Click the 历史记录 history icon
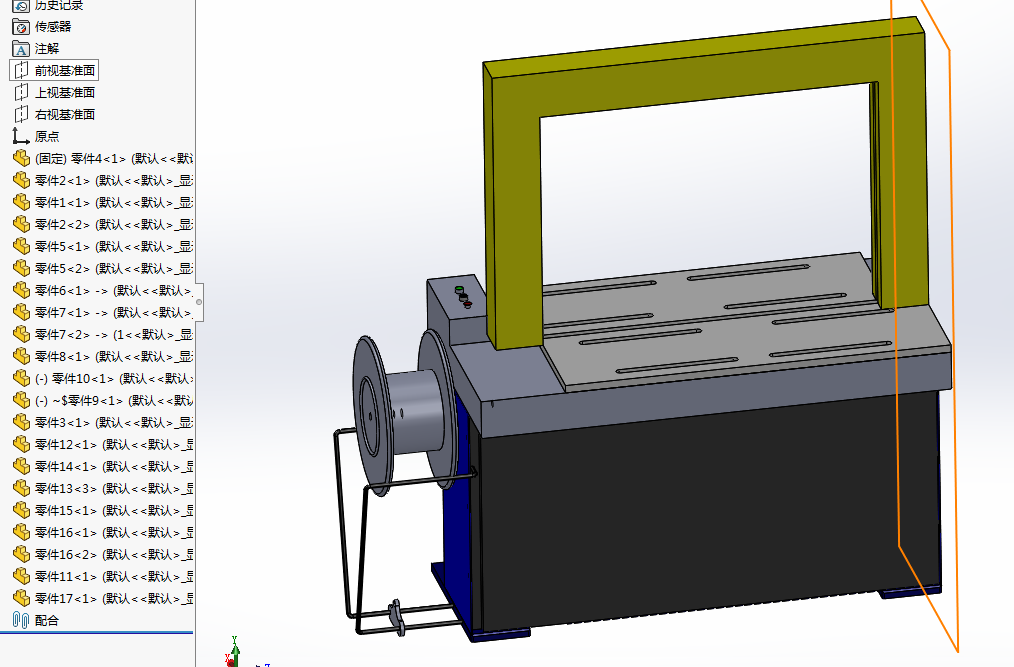The height and width of the screenshot is (667, 1014). (21, 6)
